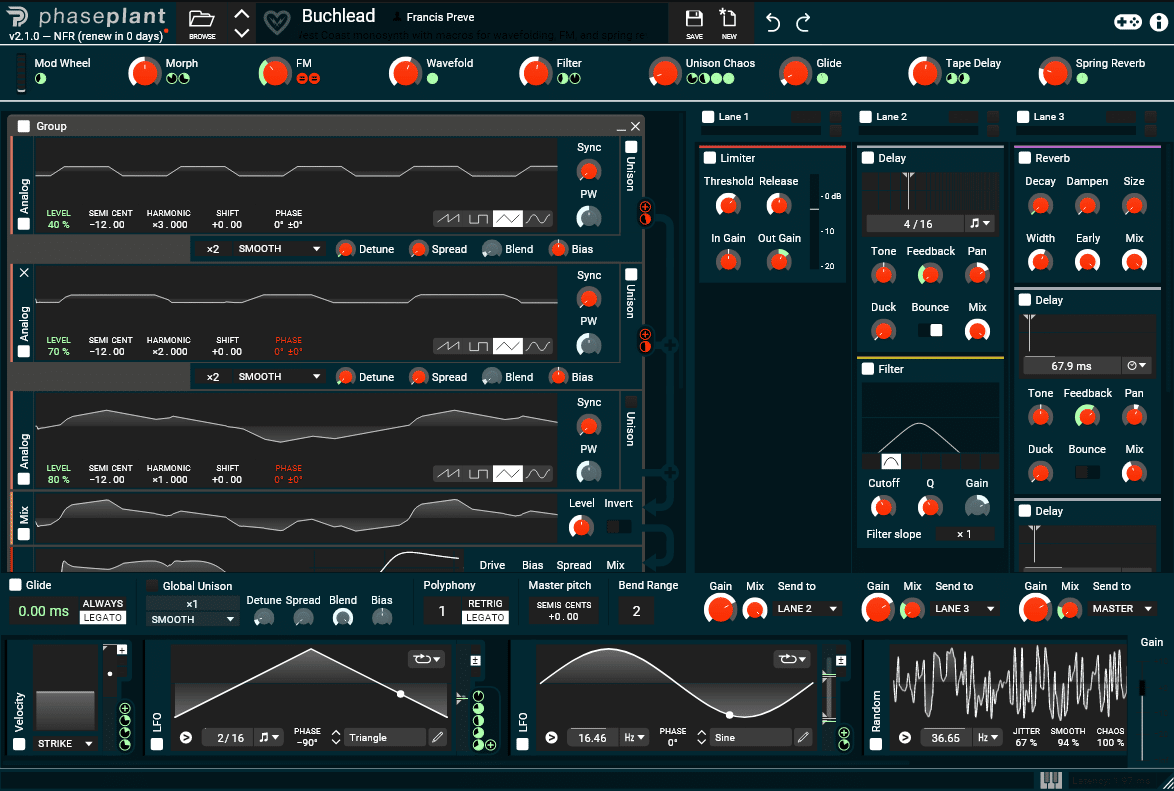
Task: Minimize the Group generator panel
Action: click(621, 127)
